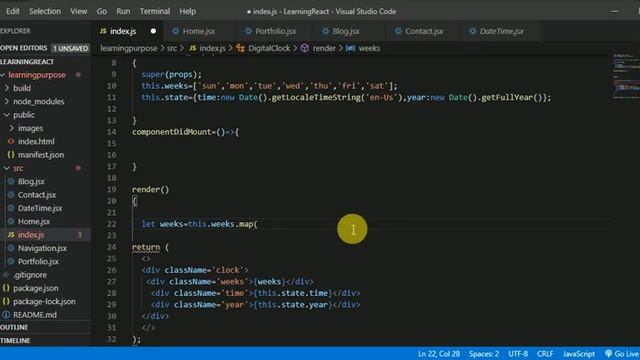Open the Selection menu
Viewport: 640px width, 360px height.
[x=45, y=11]
